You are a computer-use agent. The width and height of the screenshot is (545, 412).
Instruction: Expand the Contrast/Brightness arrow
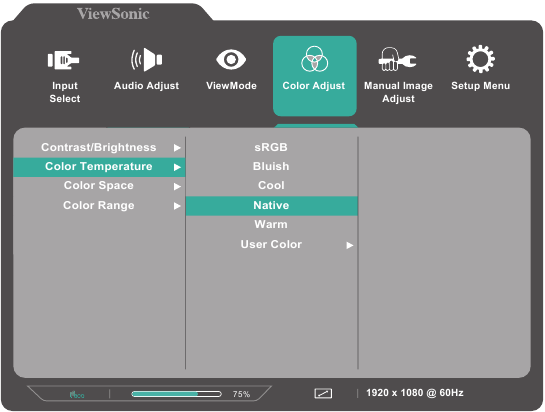click(x=177, y=148)
